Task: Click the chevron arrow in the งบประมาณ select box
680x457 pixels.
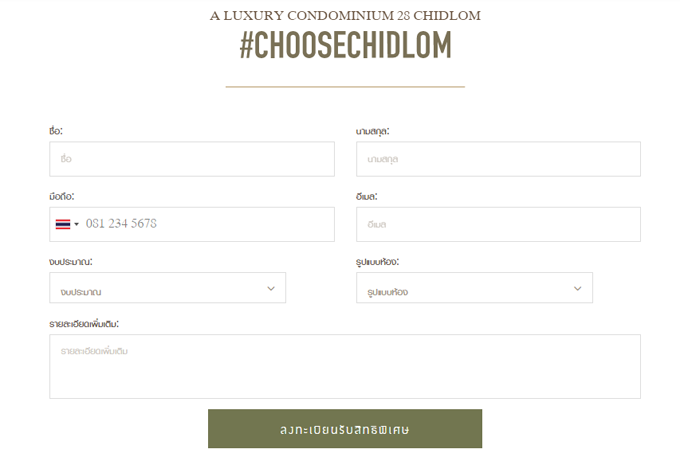Action: [271, 288]
